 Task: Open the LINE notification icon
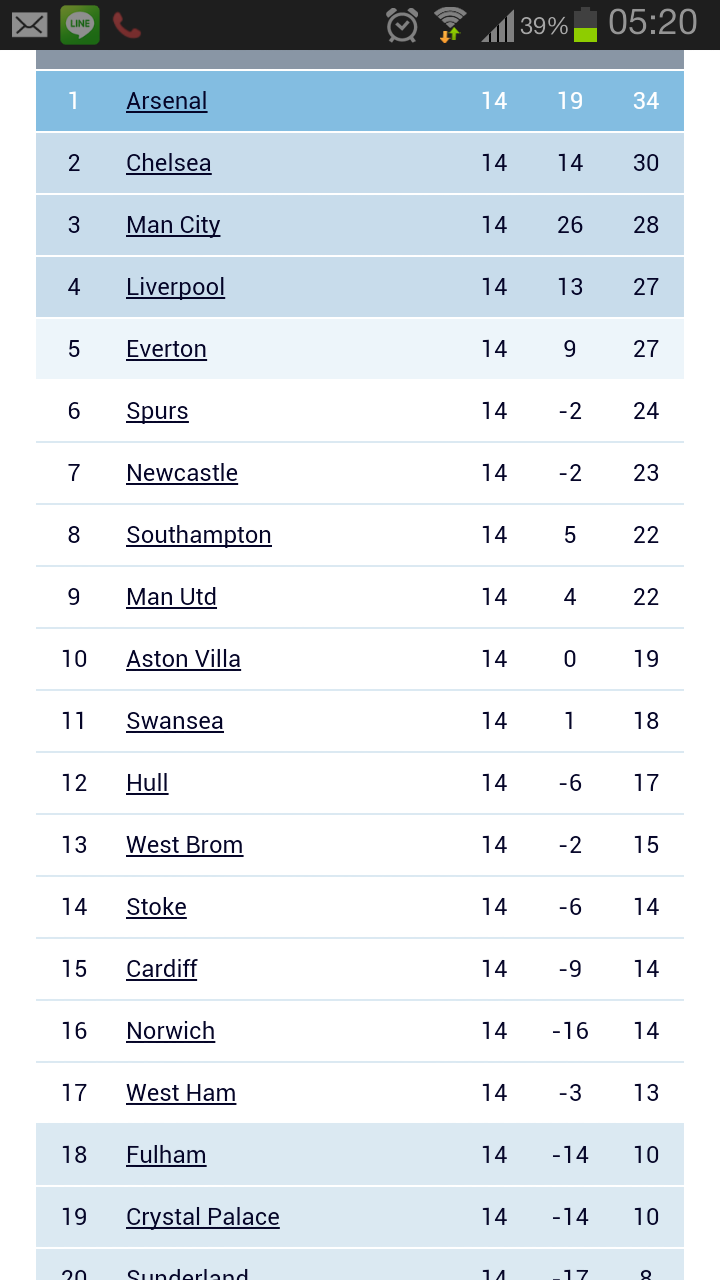click(80, 25)
